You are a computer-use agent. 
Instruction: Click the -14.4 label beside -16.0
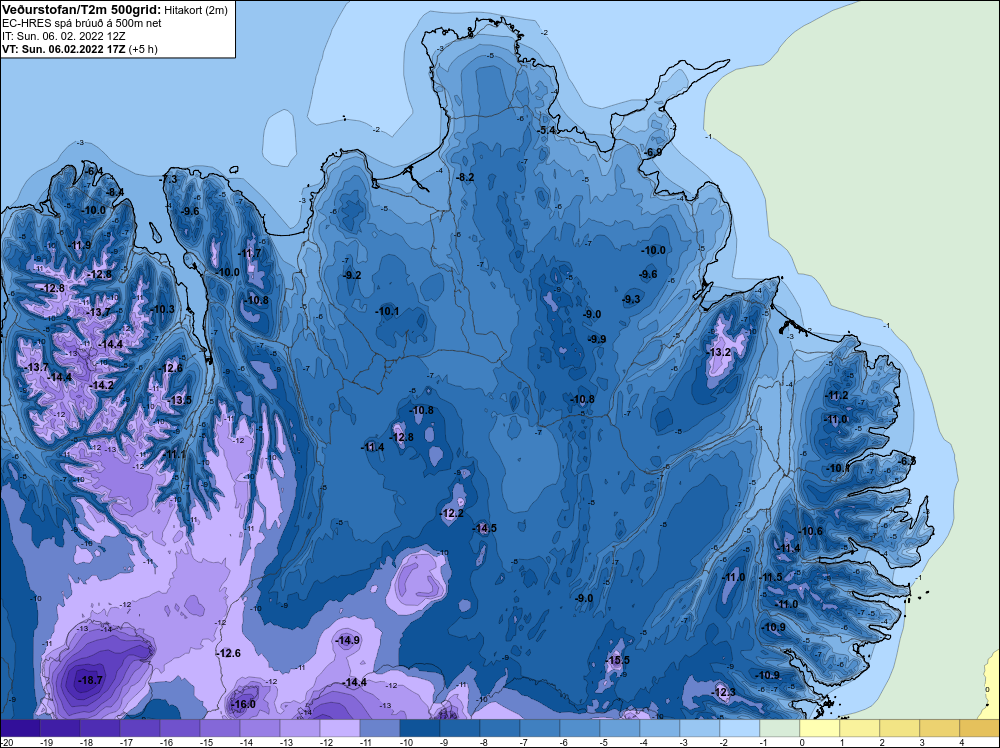point(355,682)
